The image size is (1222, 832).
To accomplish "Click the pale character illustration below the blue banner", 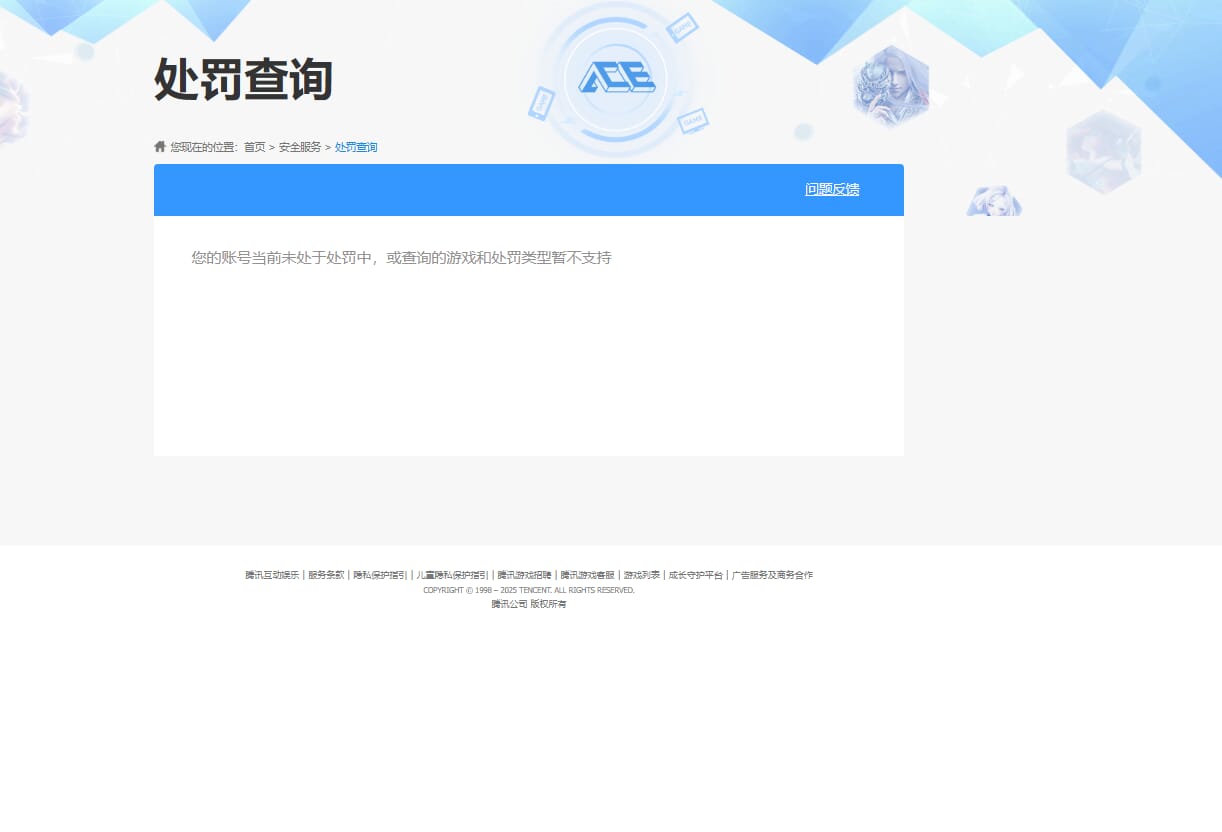I will (994, 201).
